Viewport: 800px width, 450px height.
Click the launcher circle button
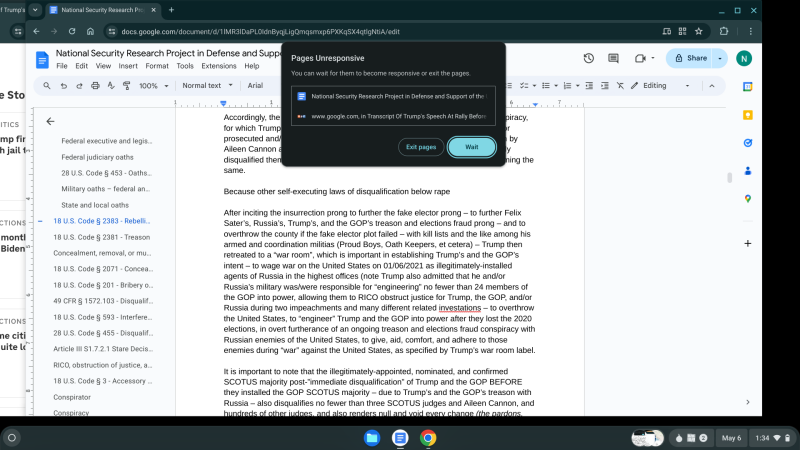point(12,438)
